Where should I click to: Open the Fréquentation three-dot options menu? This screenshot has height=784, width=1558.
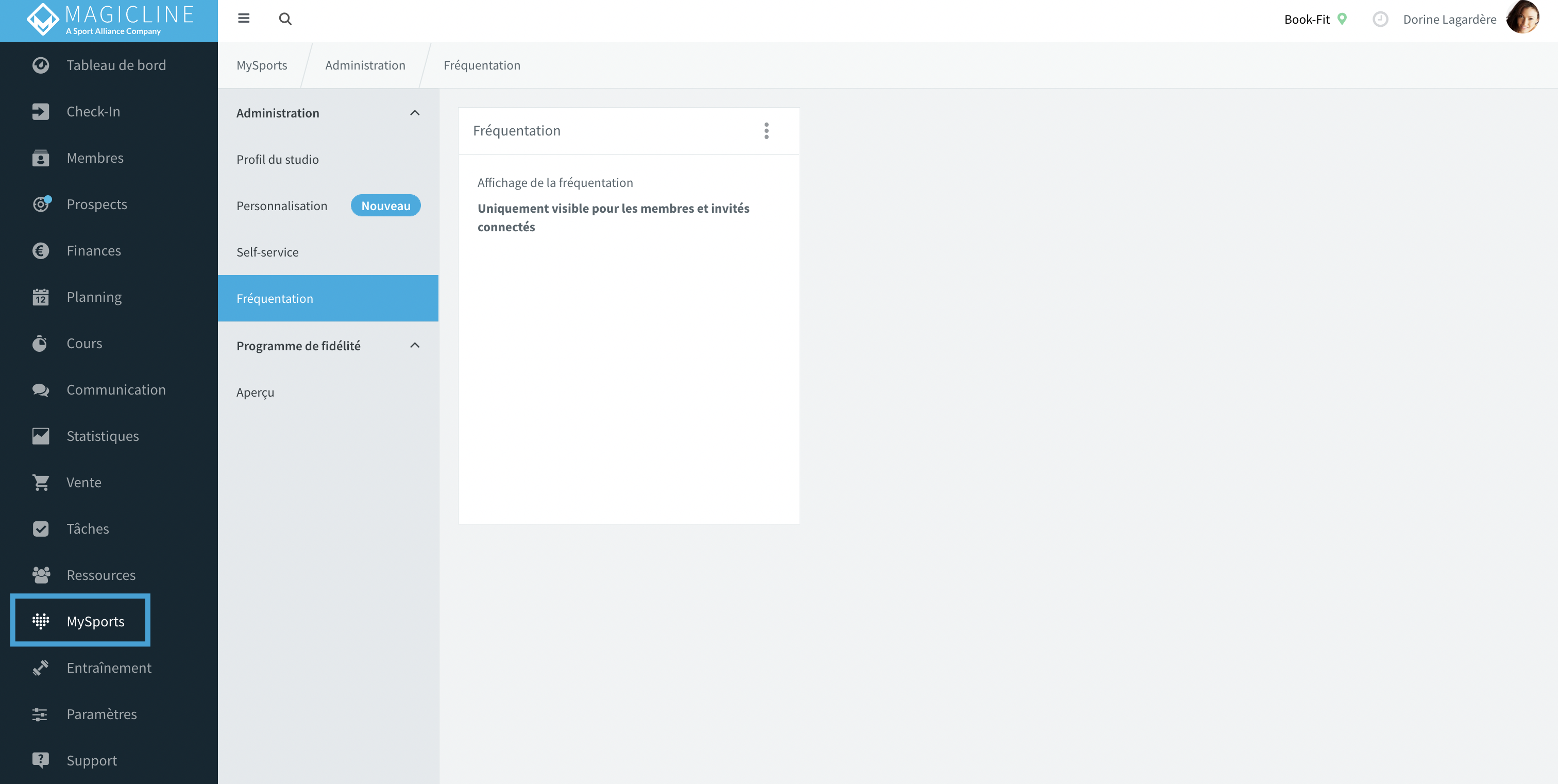[x=766, y=130]
